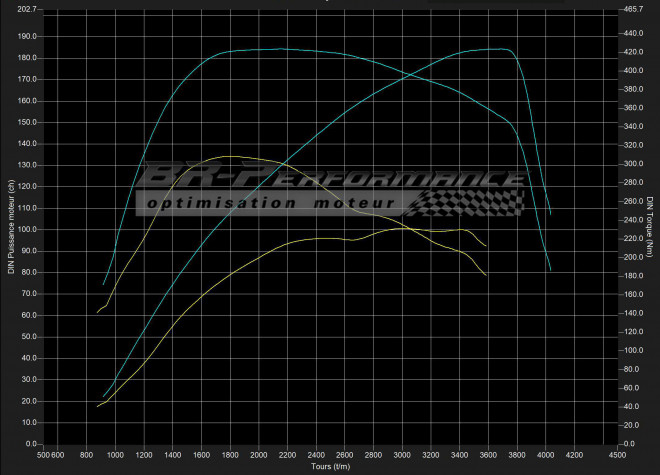The width and height of the screenshot is (660, 475).
Task: Click the 190.0 label on power axis
Action: click(26, 36)
